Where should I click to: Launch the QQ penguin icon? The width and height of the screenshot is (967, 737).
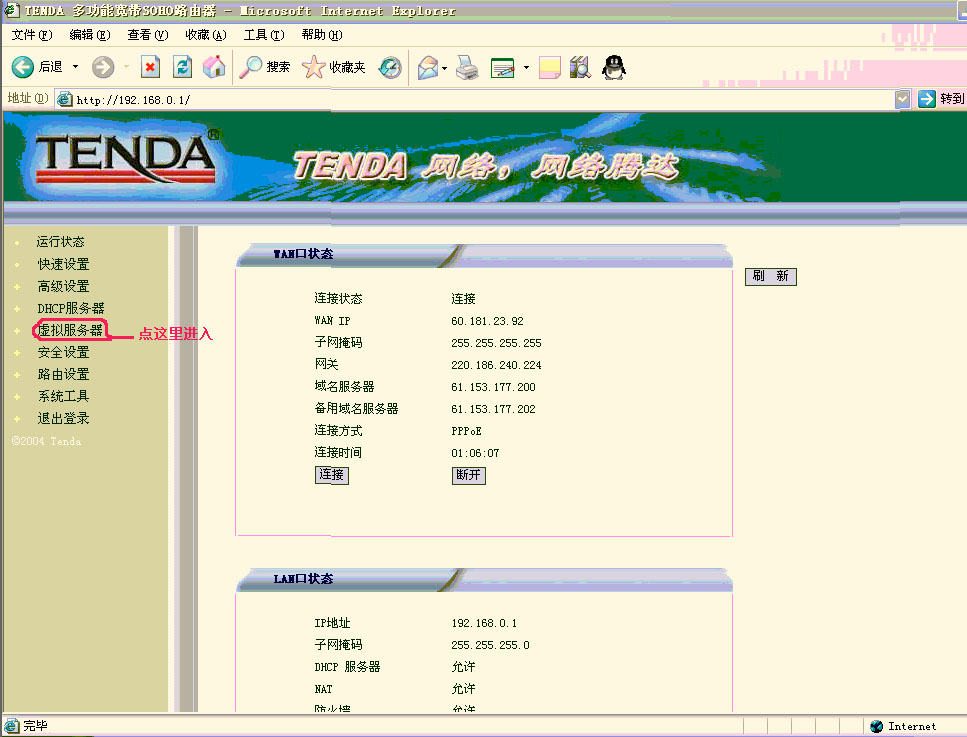tap(613, 67)
